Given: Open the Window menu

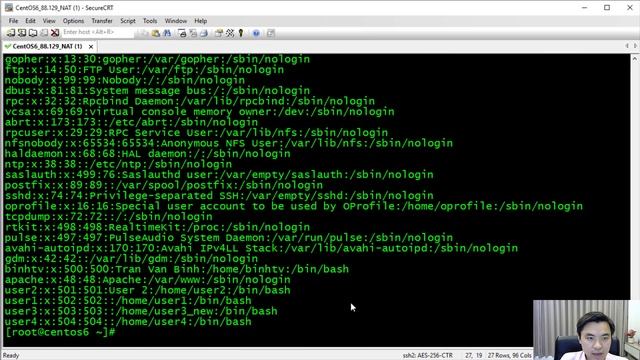Looking at the screenshot, I should tap(176, 21).
